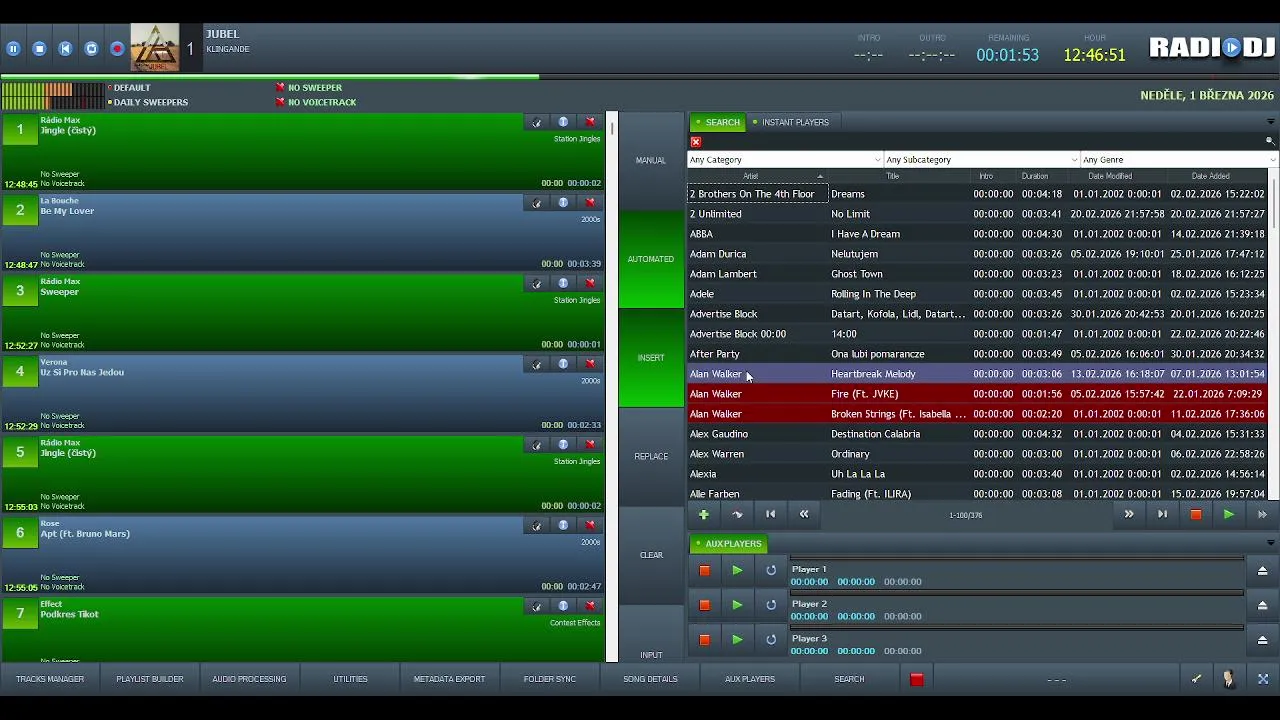Select ABBA I Have A Dream row

pyautogui.click(x=978, y=234)
